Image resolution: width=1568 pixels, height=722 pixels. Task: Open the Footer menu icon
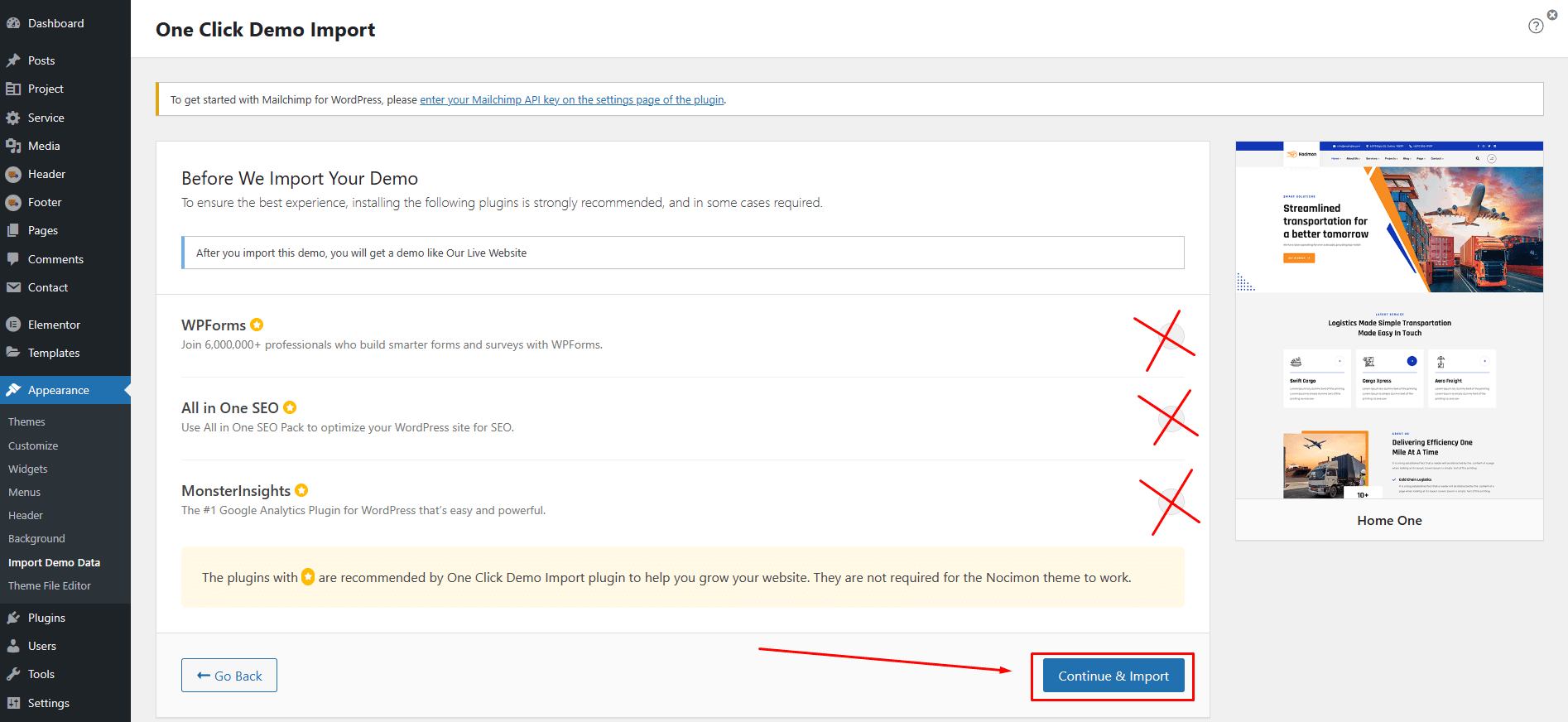point(13,202)
